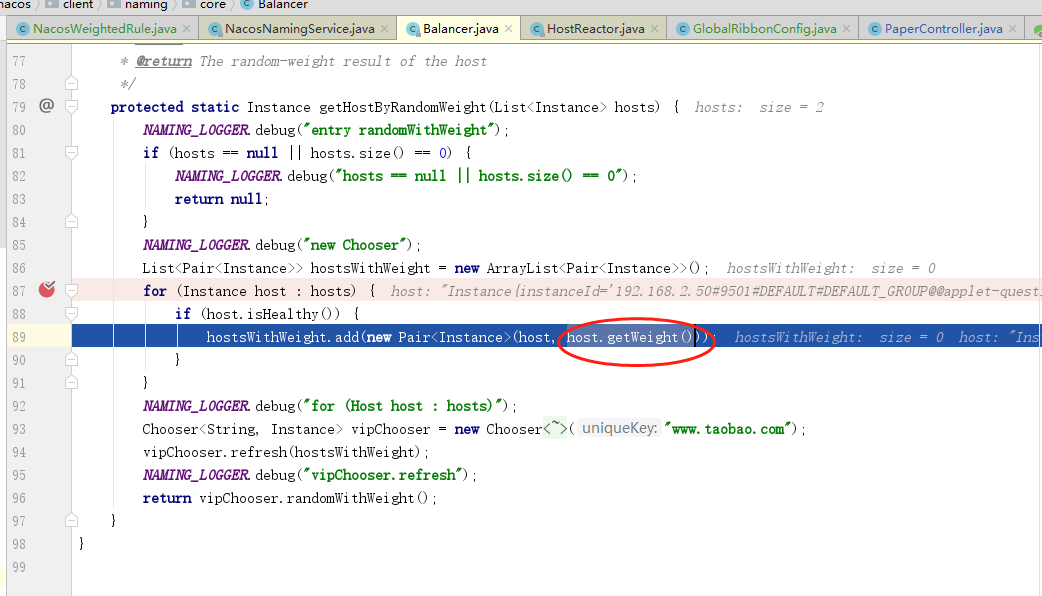Click line number 89 in the gutter
The height and width of the screenshot is (596, 1042).
point(19,337)
